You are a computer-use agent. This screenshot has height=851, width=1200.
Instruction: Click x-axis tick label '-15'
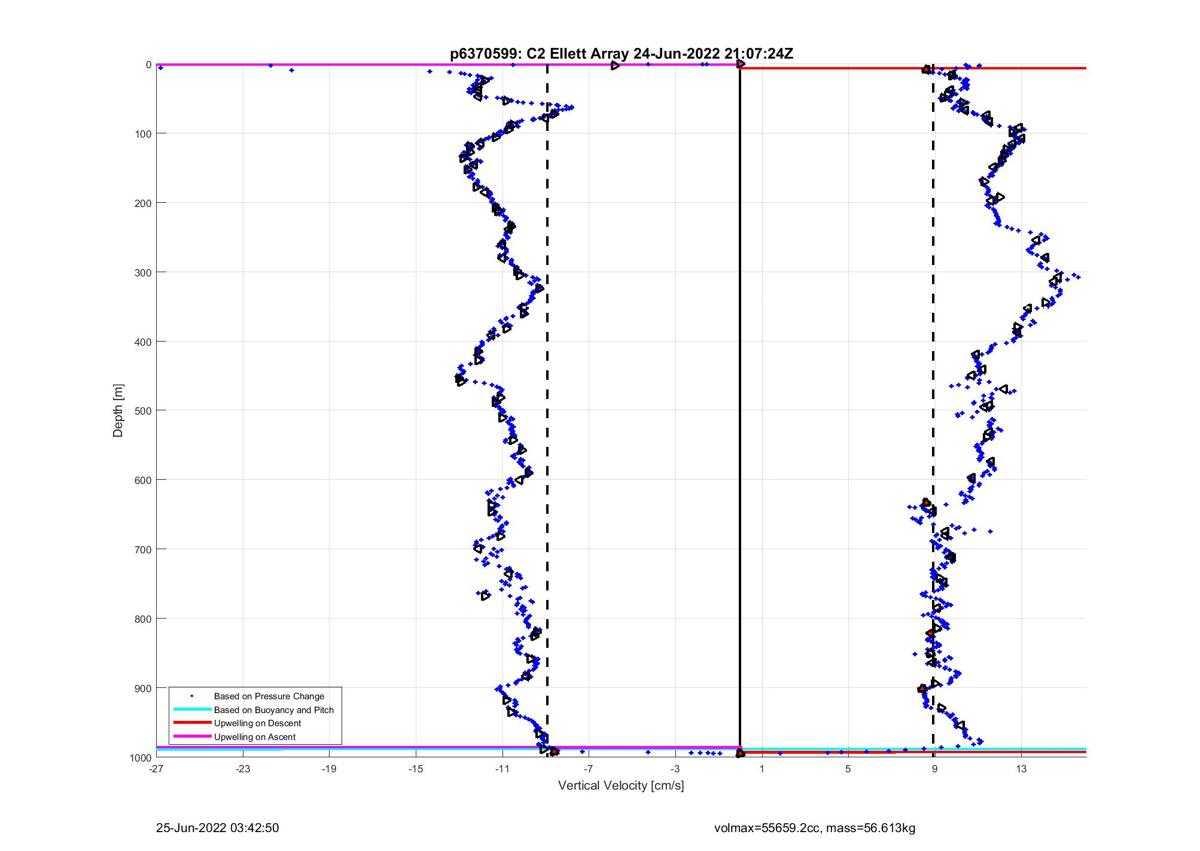tap(416, 769)
